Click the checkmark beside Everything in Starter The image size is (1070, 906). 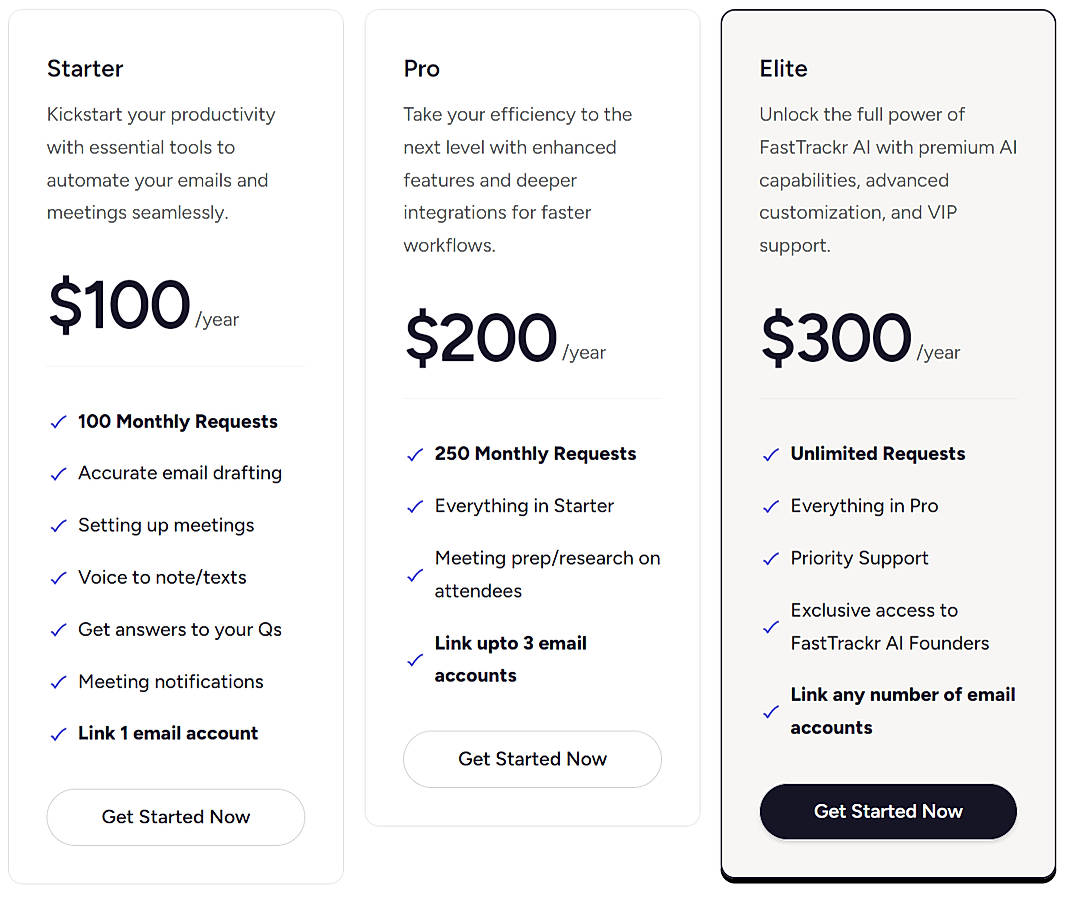(x=414, y=506)
